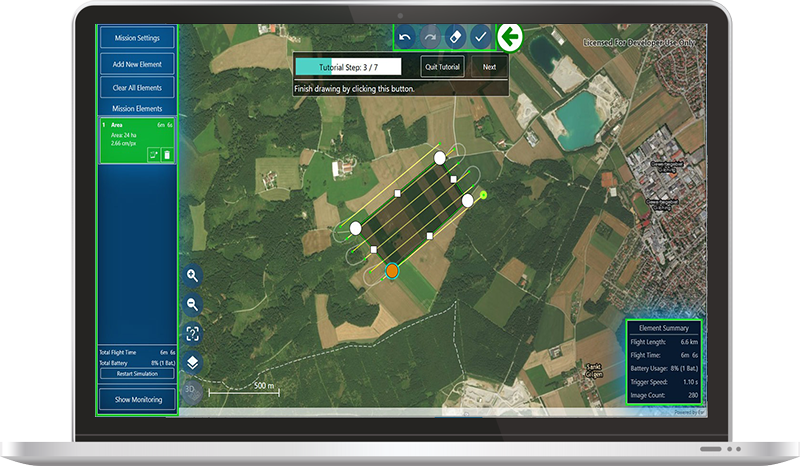Click the 'Finish drawing by clicking this button.' hint

coord(355,89)
